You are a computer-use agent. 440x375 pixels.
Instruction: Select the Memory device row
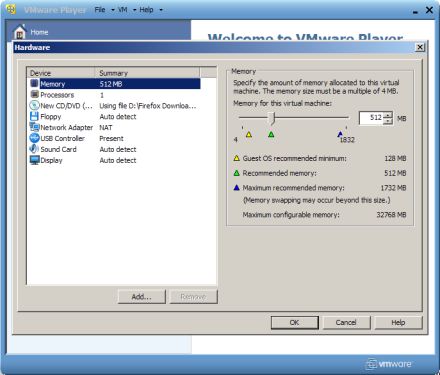click(115, 84)
